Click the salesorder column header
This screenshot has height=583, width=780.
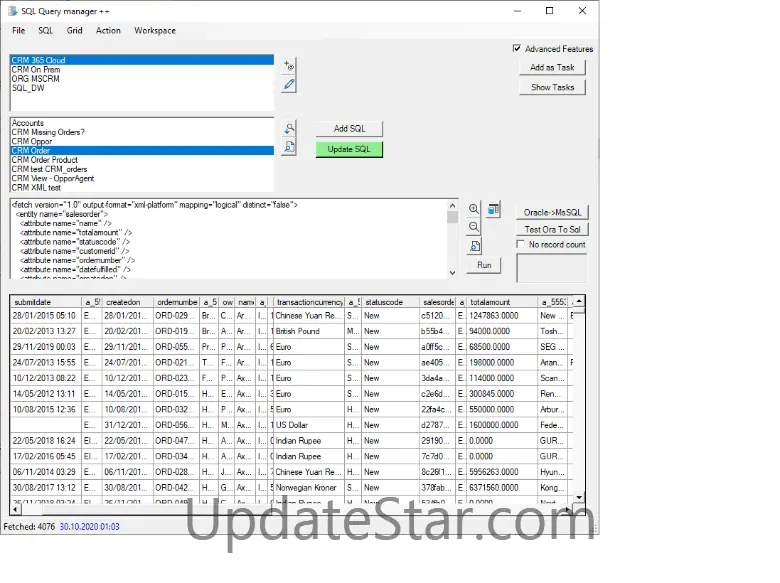[x=437, y=302]
